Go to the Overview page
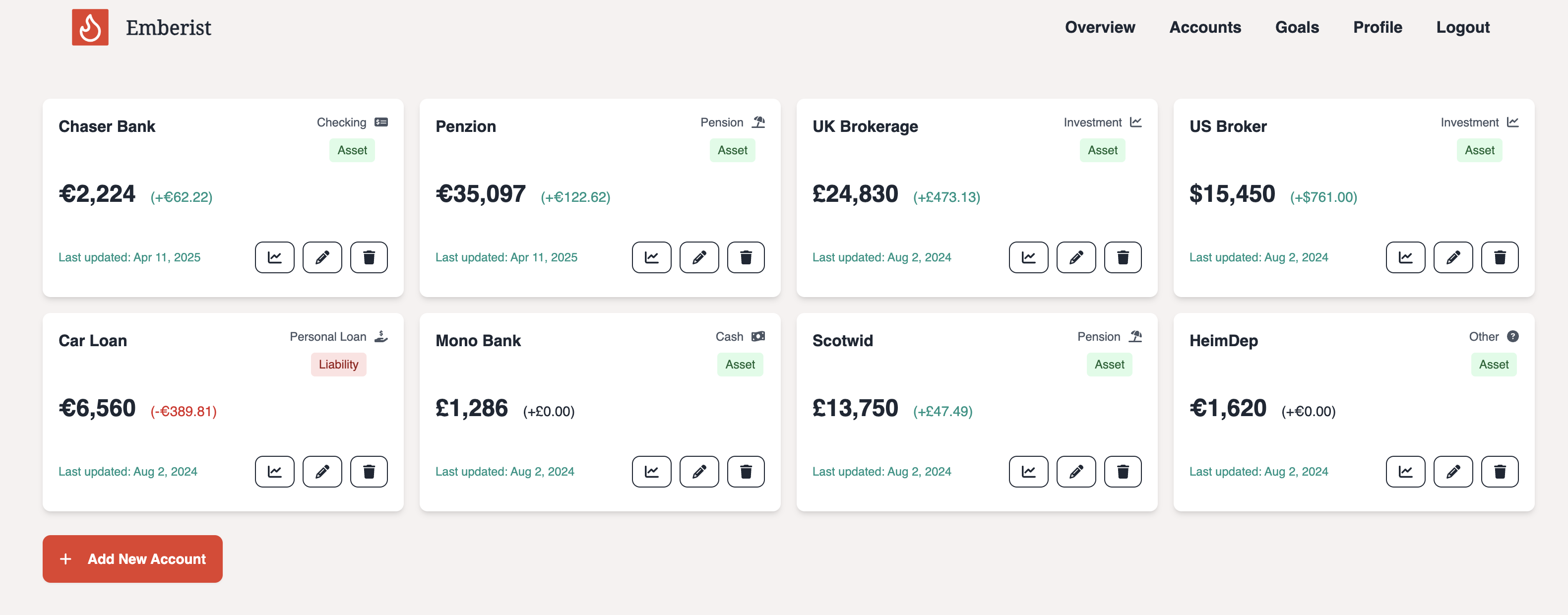This screenshot has width=1568, height=615. [x=1099, y=27]
